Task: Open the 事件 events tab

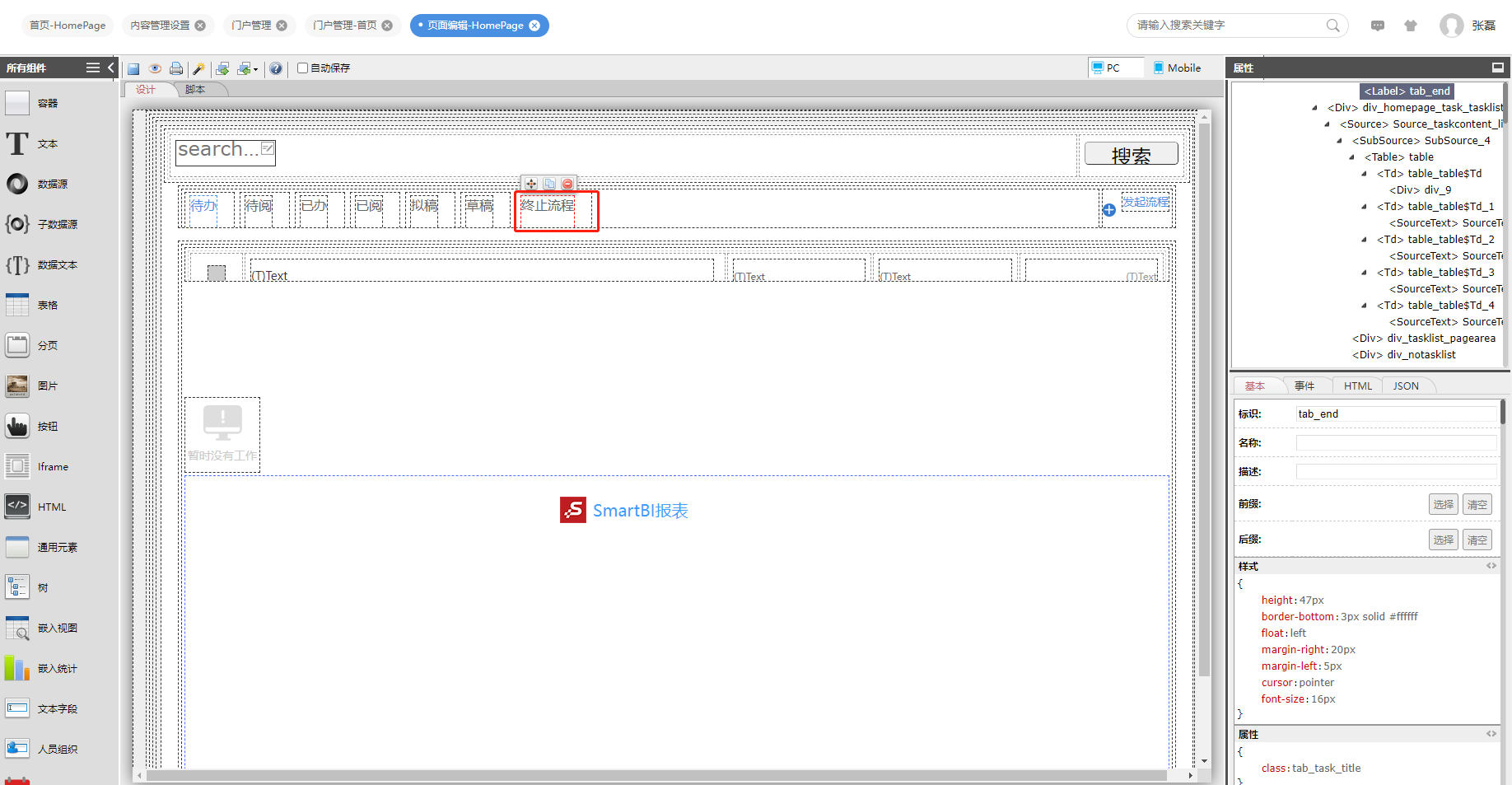Action: [1304, 386]
